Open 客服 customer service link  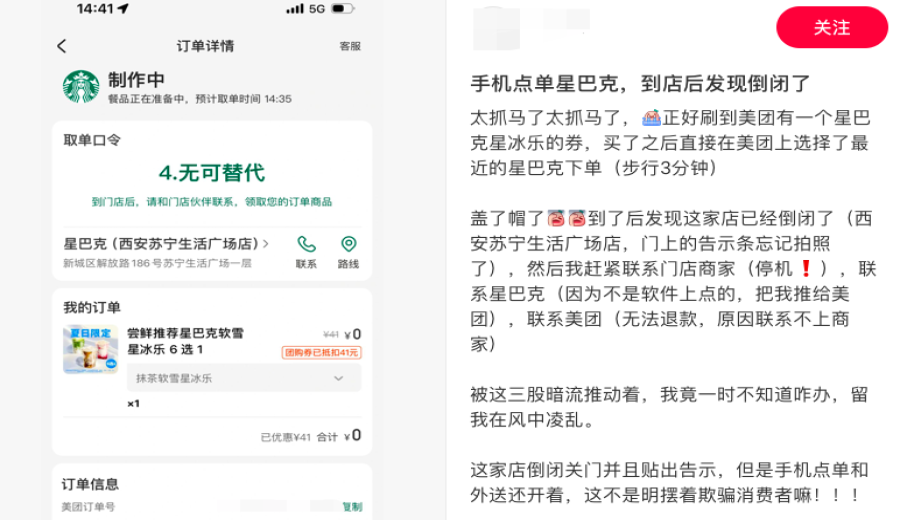(350, 46)
